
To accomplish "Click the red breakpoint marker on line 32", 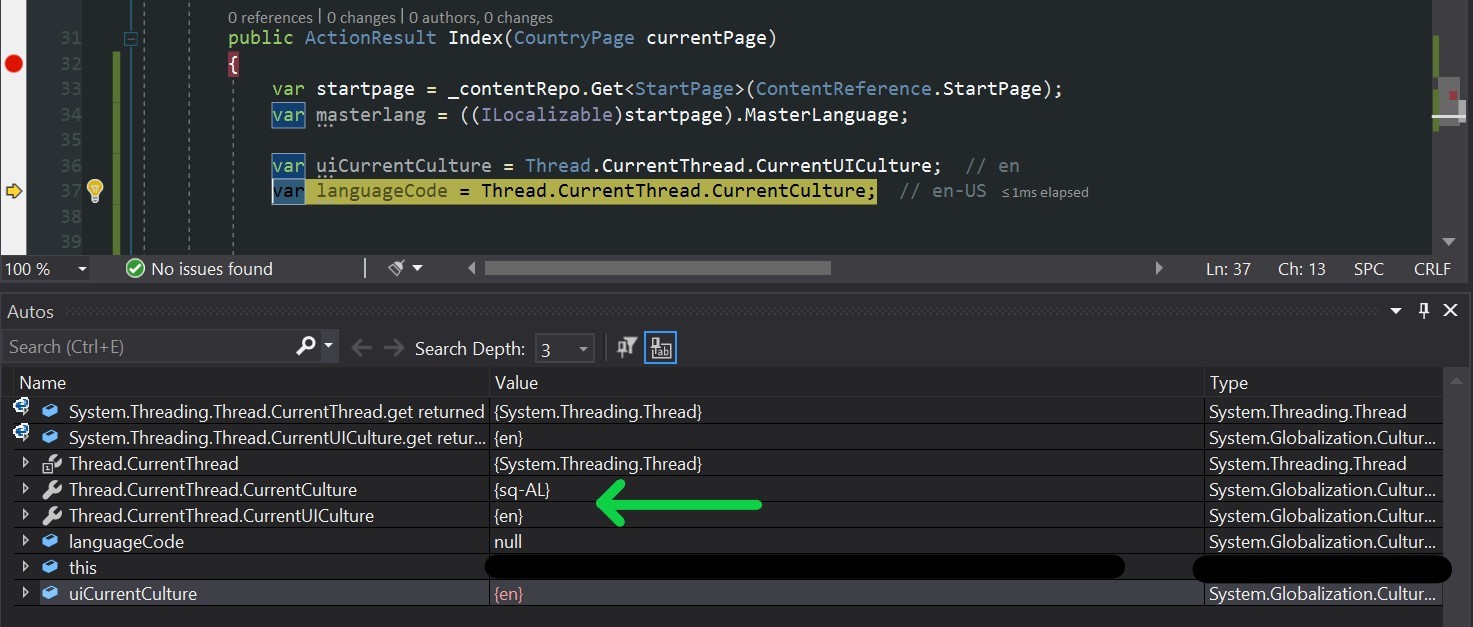I will tap(13, 64).
